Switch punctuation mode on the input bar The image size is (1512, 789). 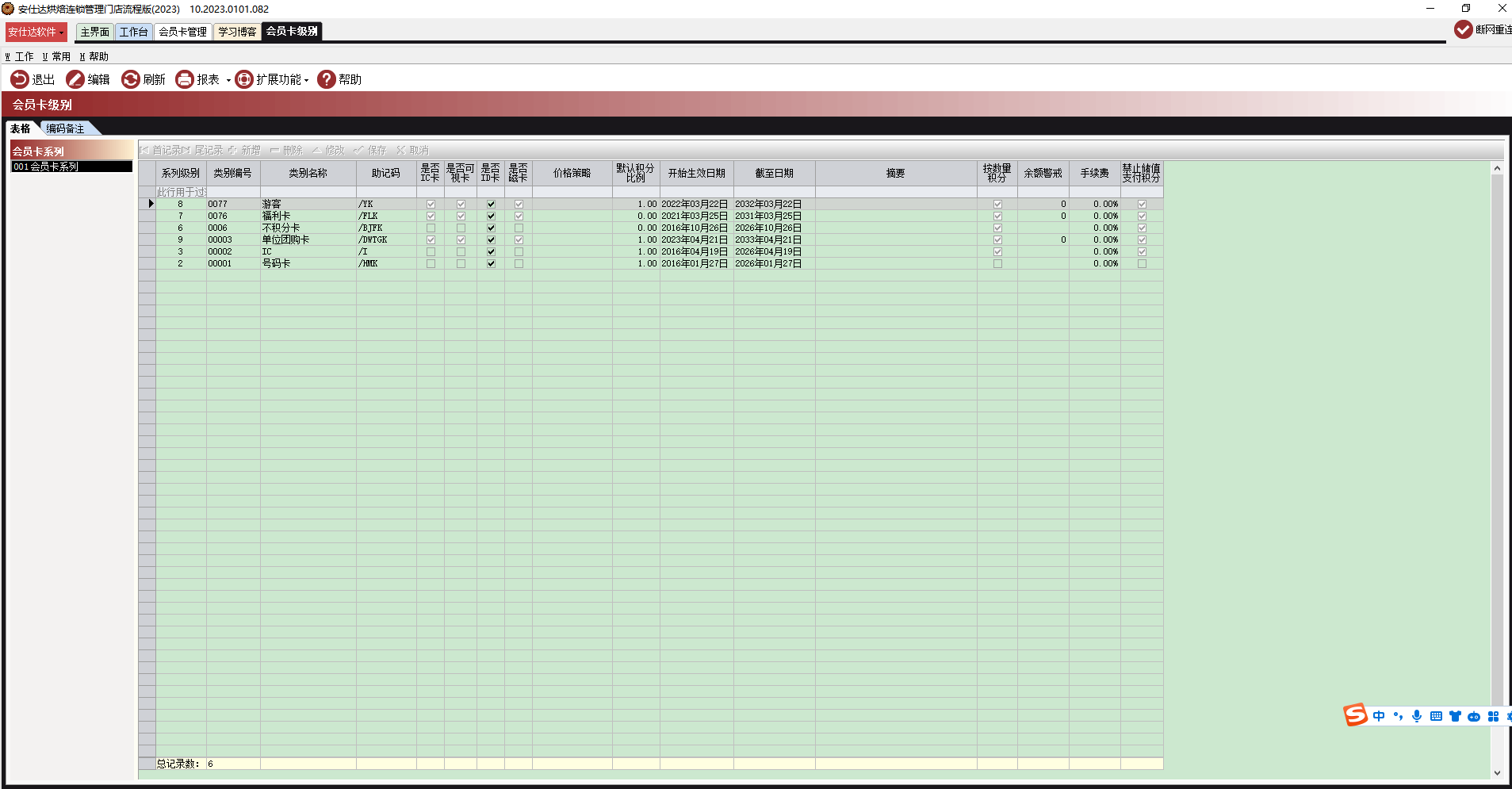pos(1398,716)
